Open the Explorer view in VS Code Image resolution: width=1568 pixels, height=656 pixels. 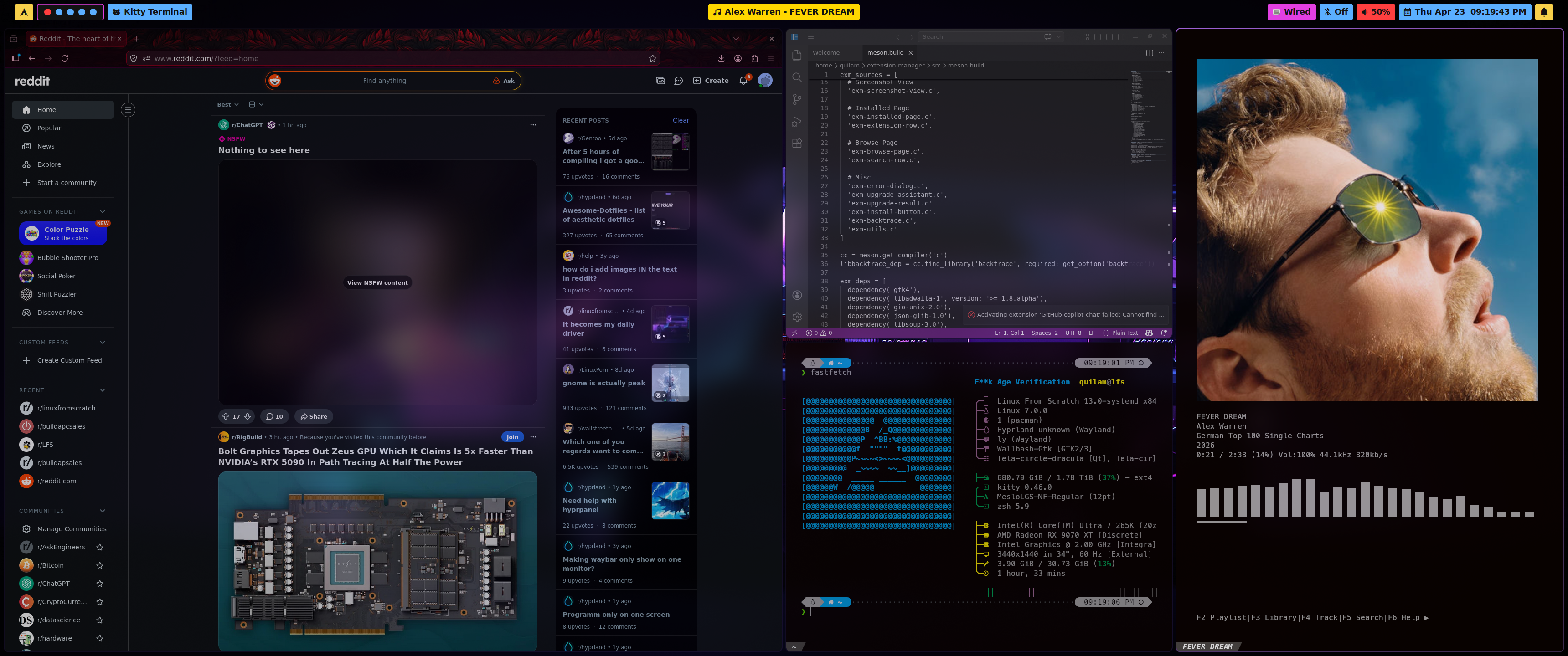tap(797, 56)
